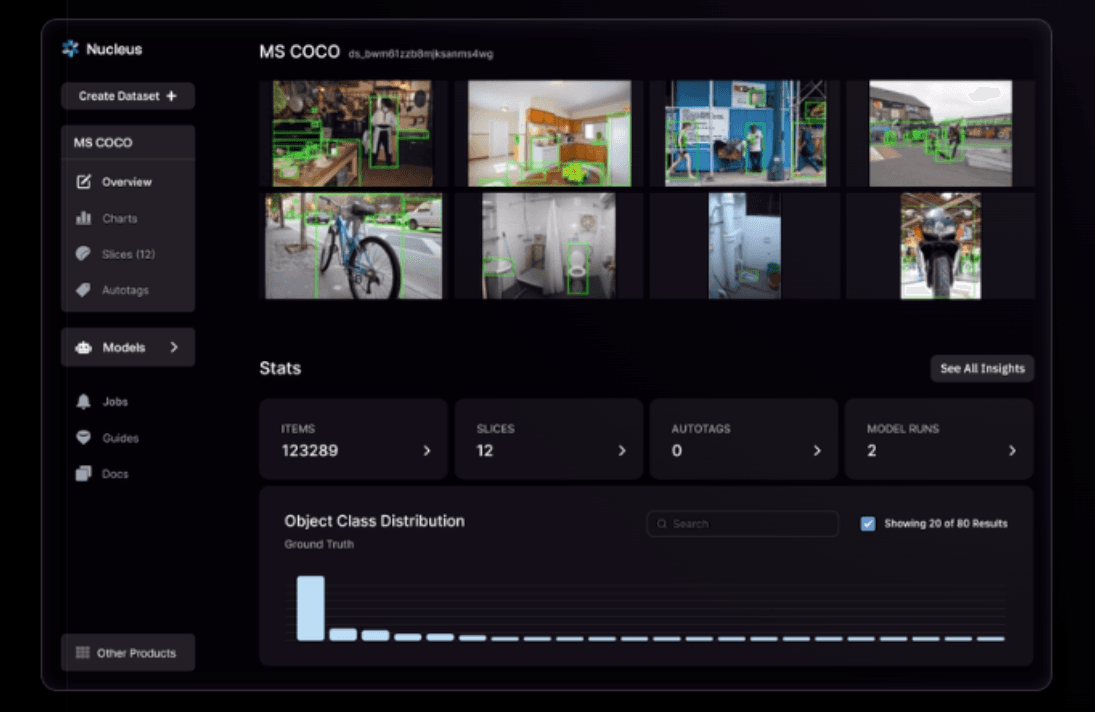The height and width of the screenshot is (712, 1095).
Task: Open the SLICES stat card chevron
Action: click(x=622, y=451)
